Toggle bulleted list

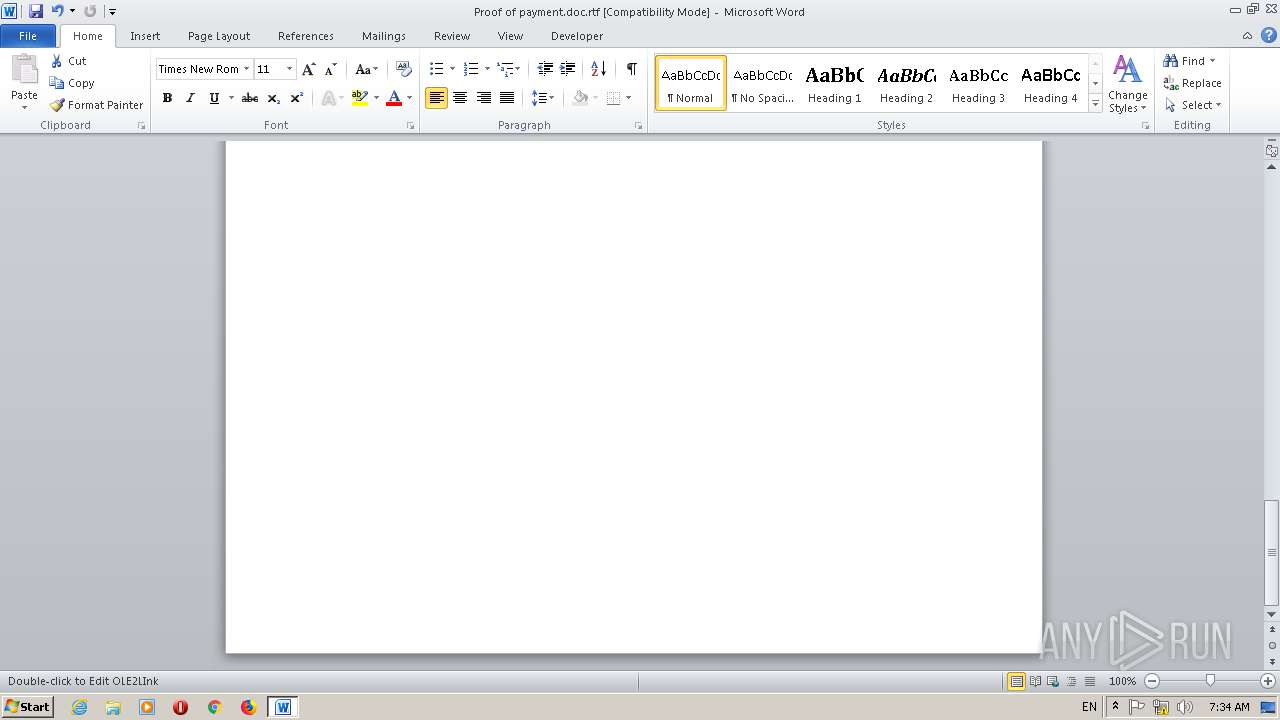pyautogui.click(x=436, y=69)
